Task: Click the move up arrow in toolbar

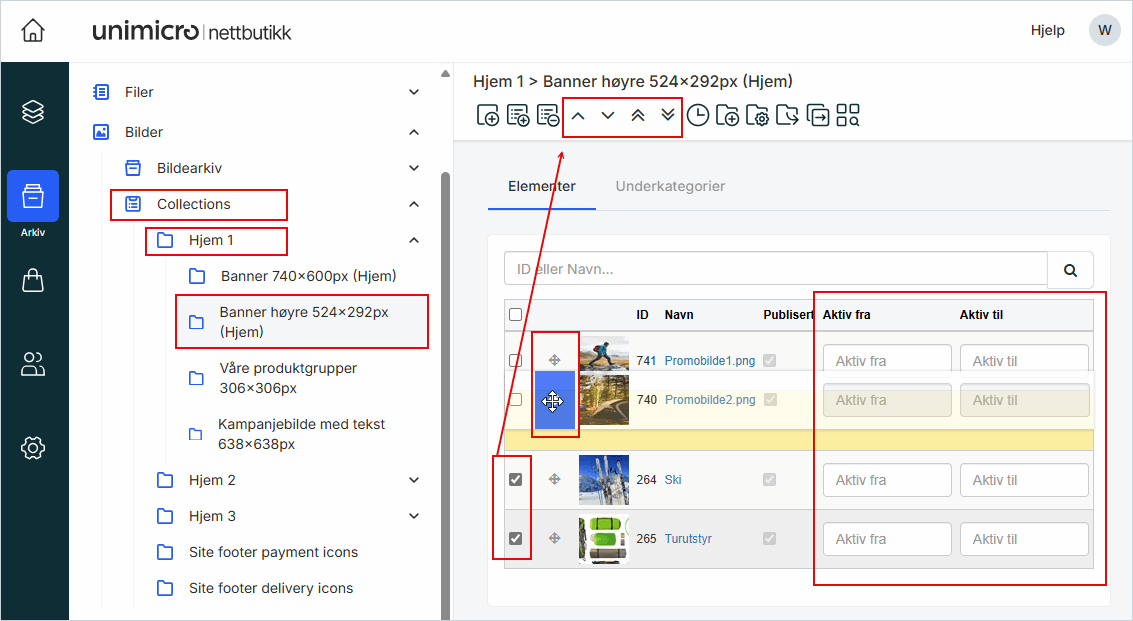Action: point(578,116)
